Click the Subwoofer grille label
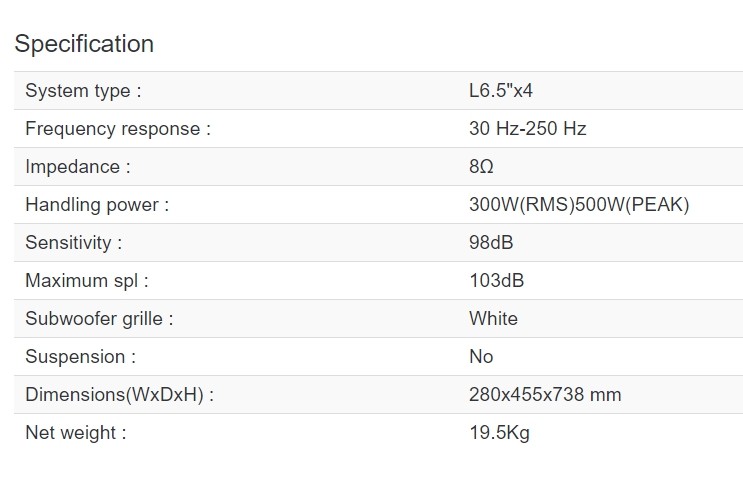The width and height of the screenshot is (743, 496). 99,319
